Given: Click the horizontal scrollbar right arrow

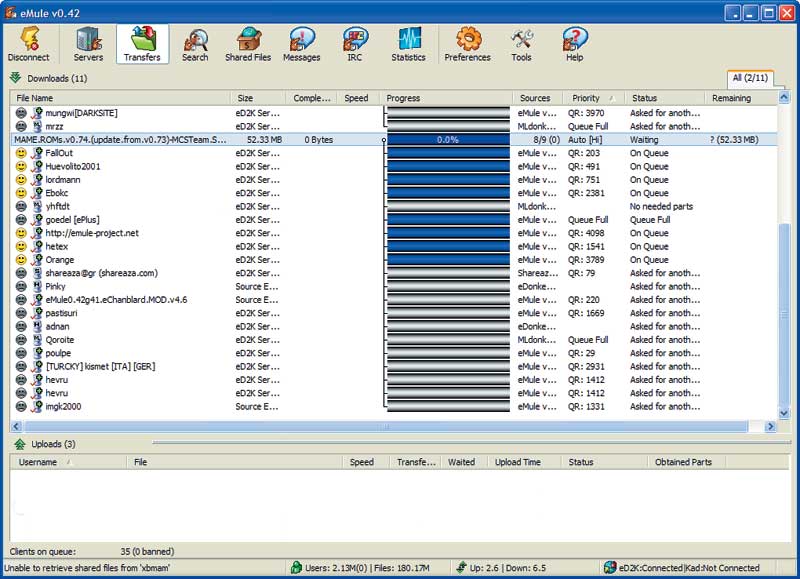Looking at the screenshot, I should 770,426.
